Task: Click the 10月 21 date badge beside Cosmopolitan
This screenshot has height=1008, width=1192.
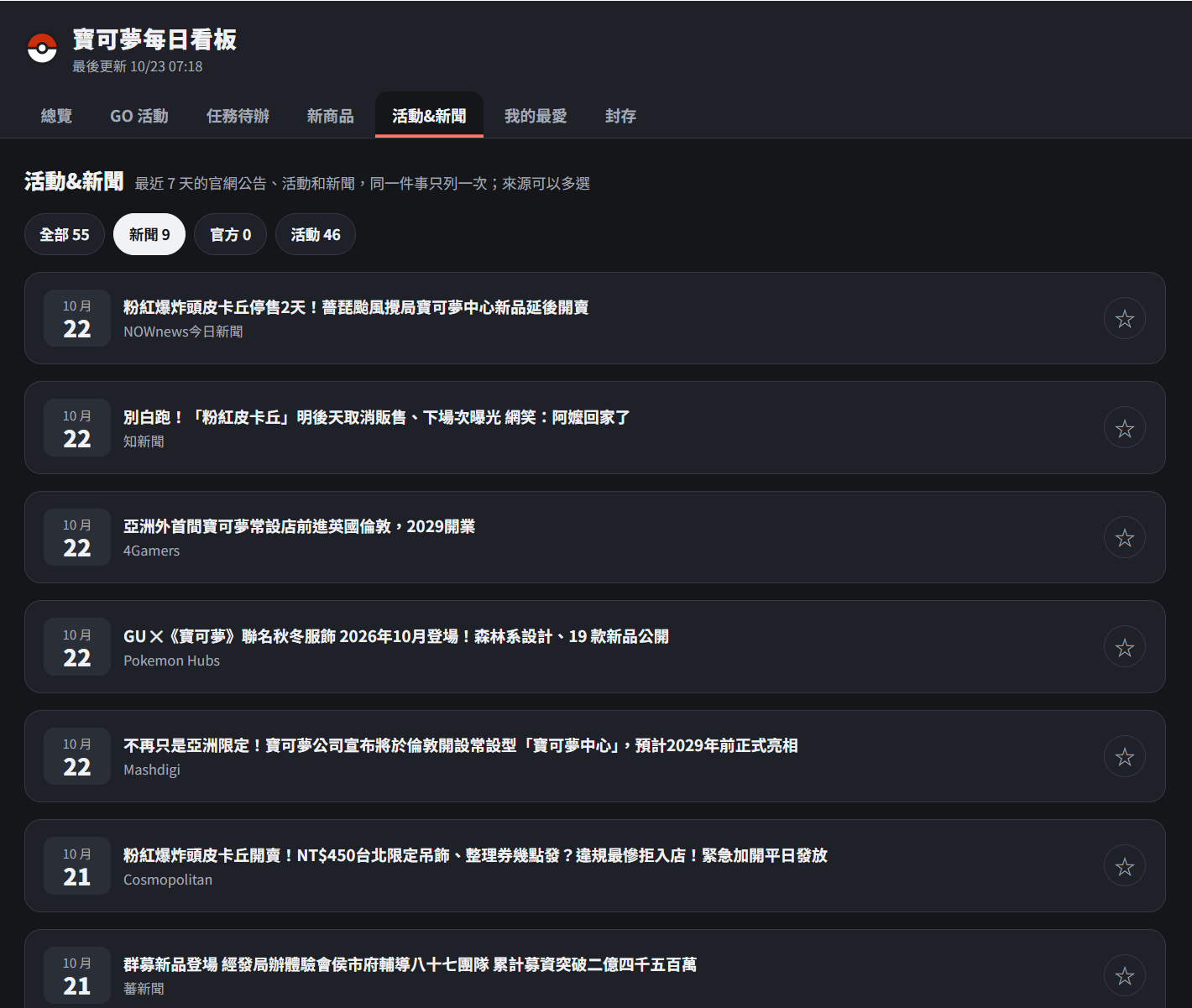Action: click(77, 866)
